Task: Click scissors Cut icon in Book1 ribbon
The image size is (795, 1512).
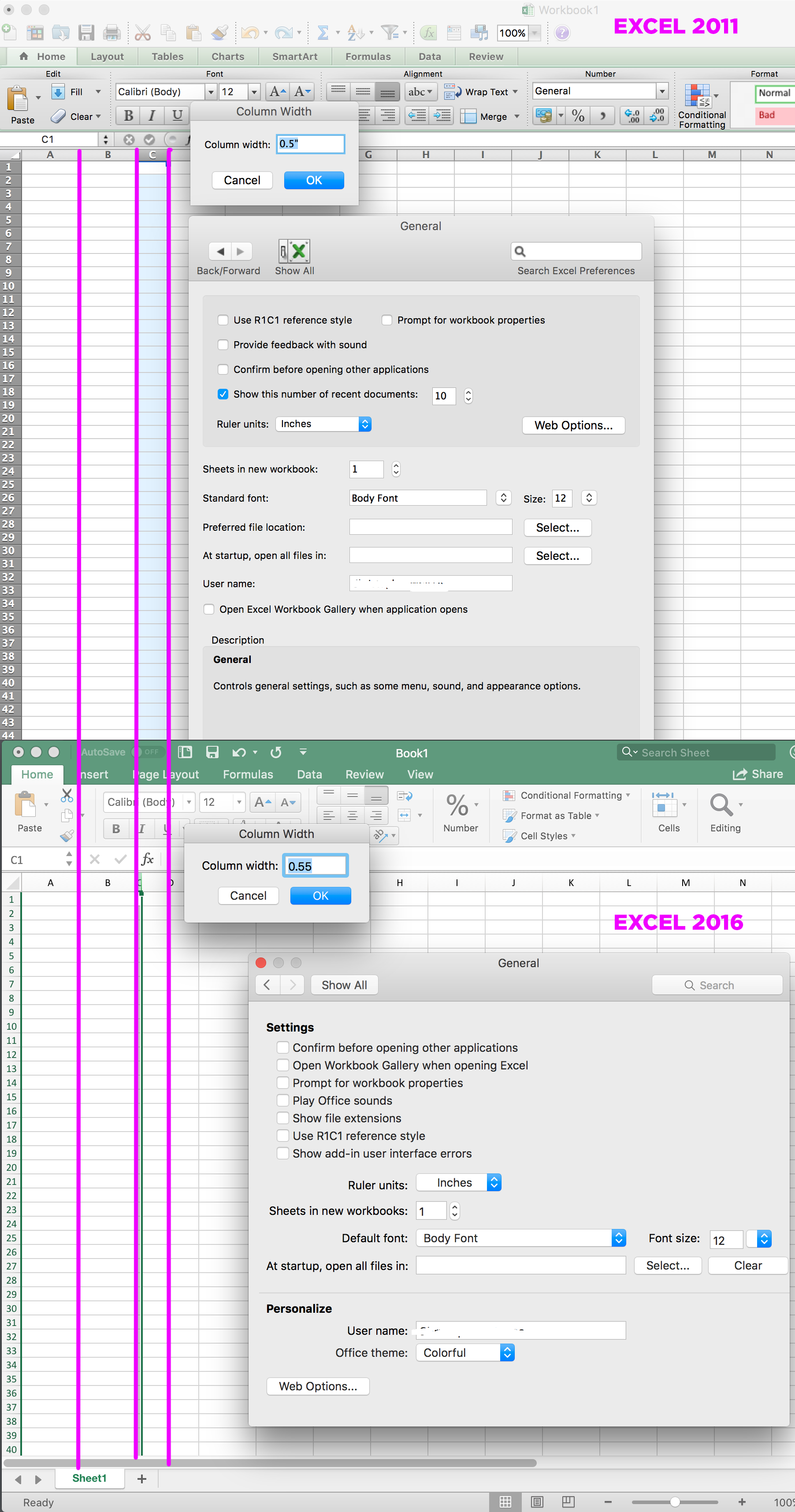Action: point(67,796)
